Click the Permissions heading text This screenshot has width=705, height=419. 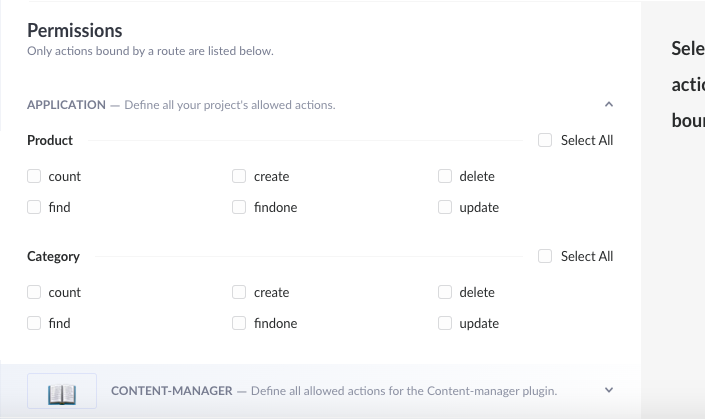coord(75,31)
